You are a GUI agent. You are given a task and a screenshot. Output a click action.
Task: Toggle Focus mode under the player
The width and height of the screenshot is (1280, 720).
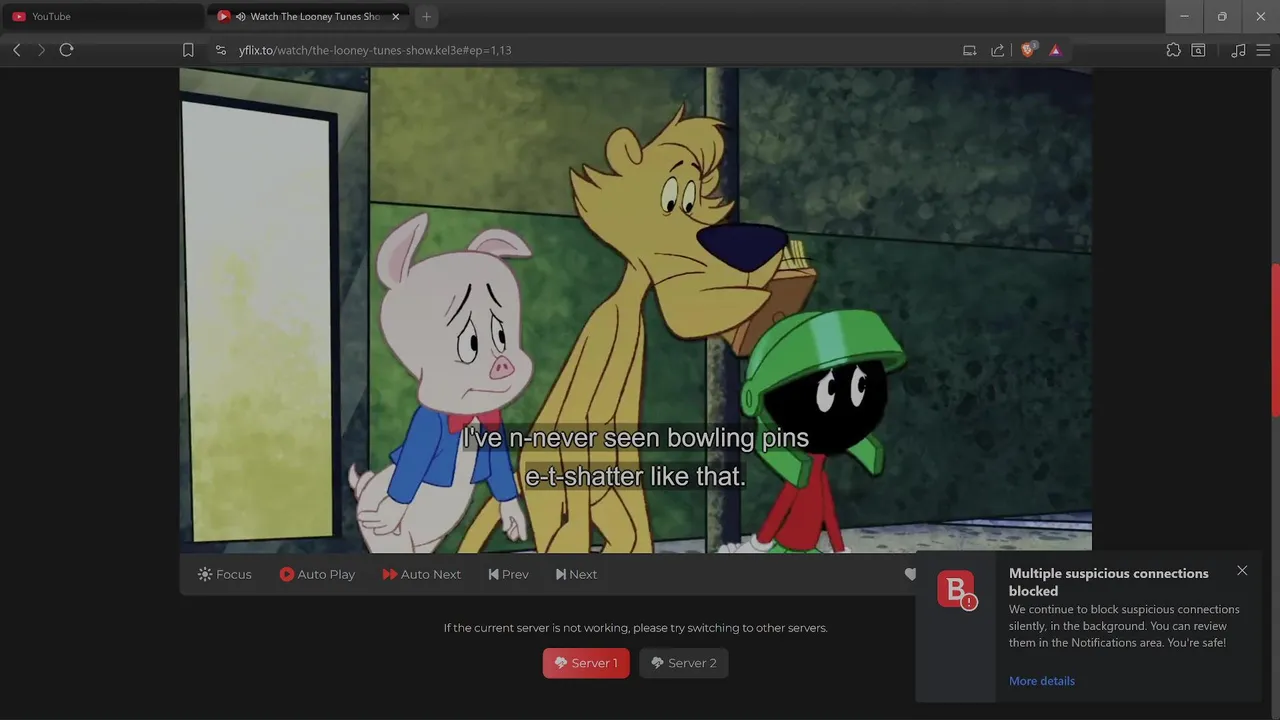225,574
